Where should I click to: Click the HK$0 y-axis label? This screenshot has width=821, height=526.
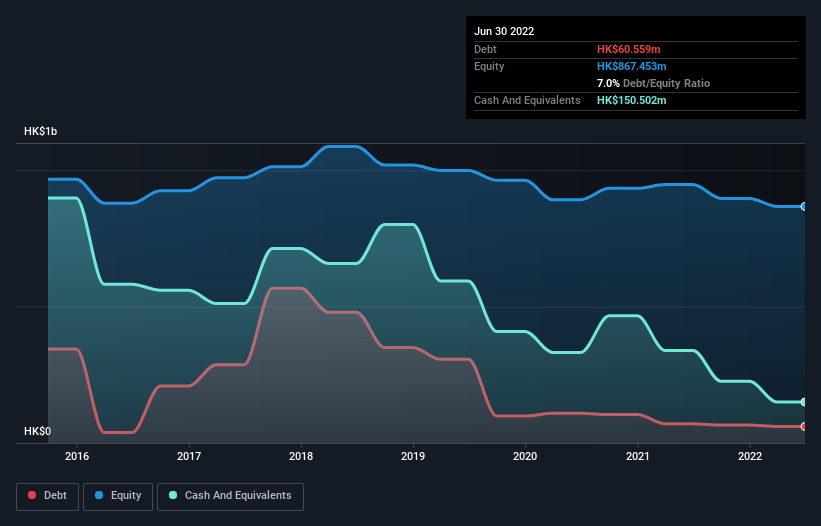[x=38, y=431]
